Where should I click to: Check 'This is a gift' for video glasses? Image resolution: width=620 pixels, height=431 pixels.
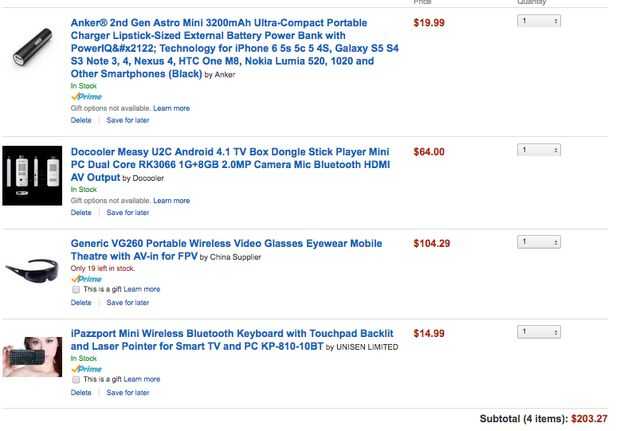76,289
